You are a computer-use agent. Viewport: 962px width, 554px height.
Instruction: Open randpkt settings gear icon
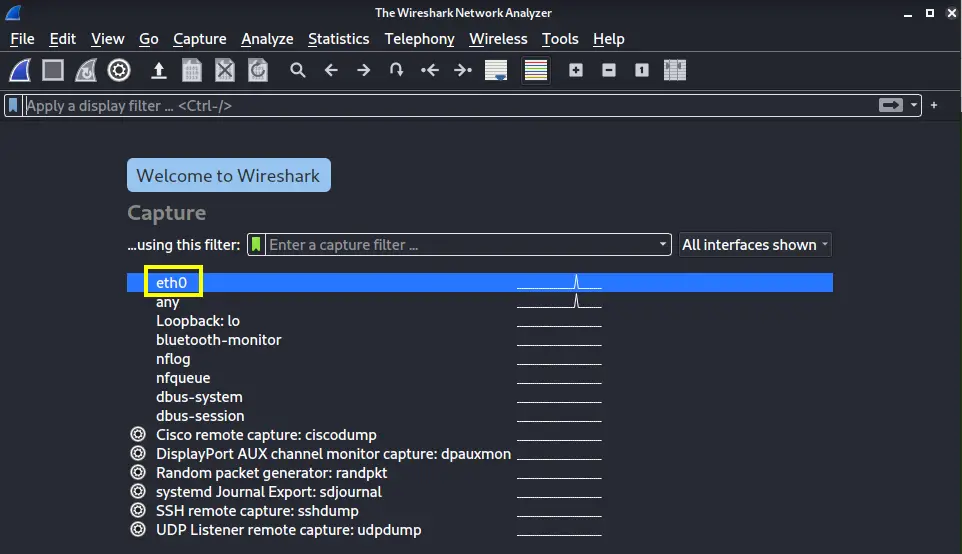point(138,472)
